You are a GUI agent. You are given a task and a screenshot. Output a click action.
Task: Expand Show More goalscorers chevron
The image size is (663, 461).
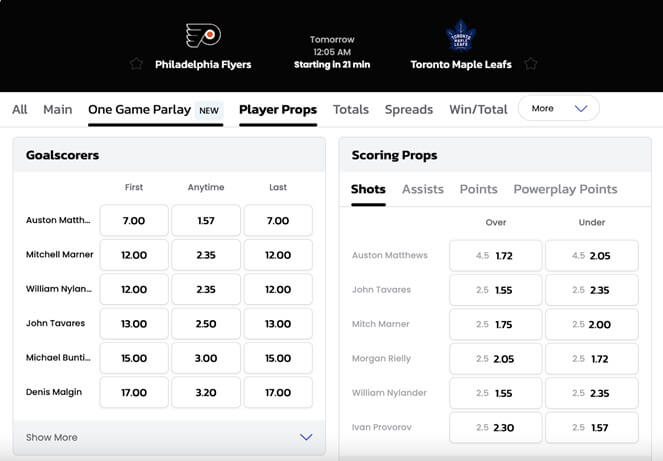306,437
